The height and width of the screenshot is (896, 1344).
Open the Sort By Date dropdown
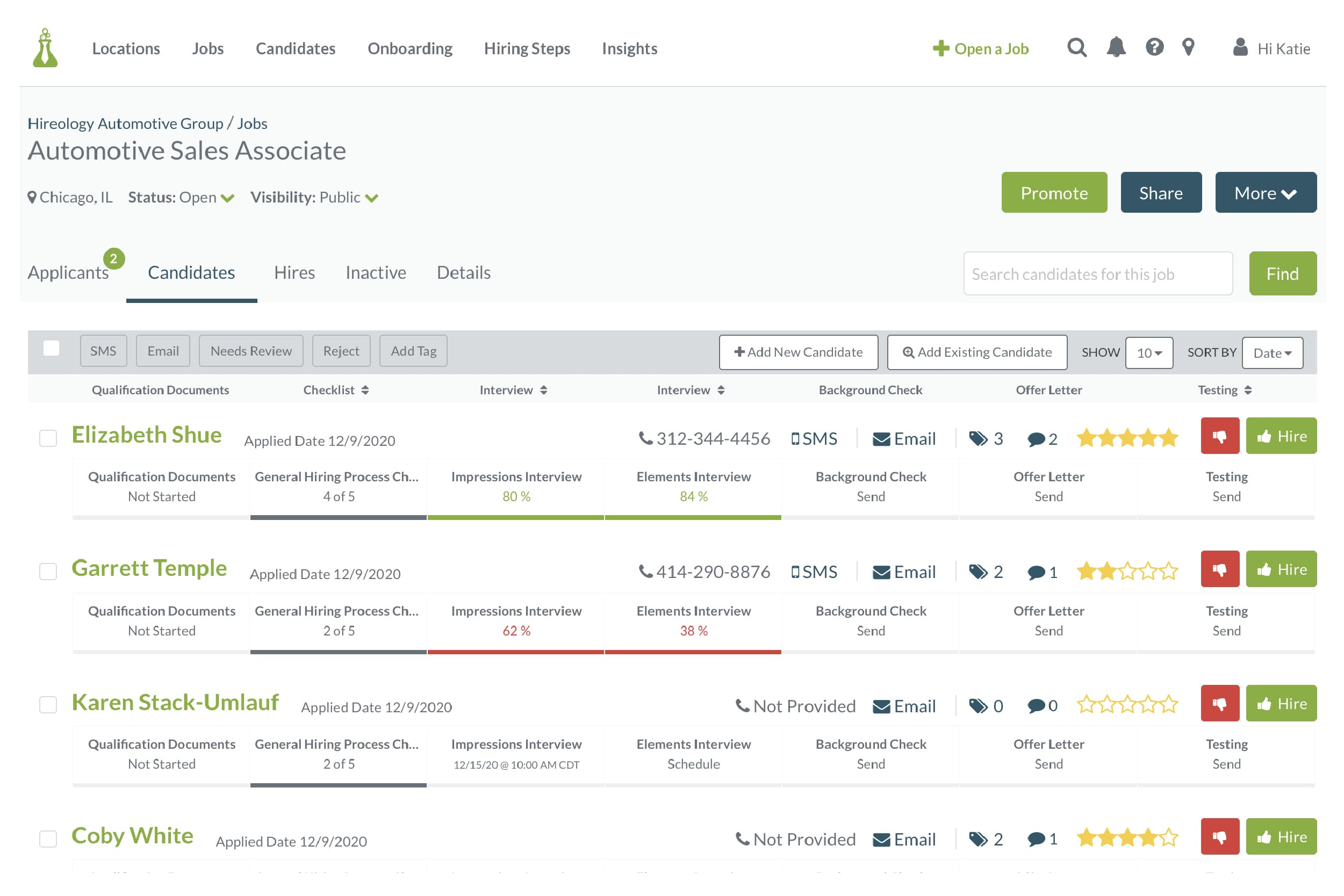[1272, 352]
